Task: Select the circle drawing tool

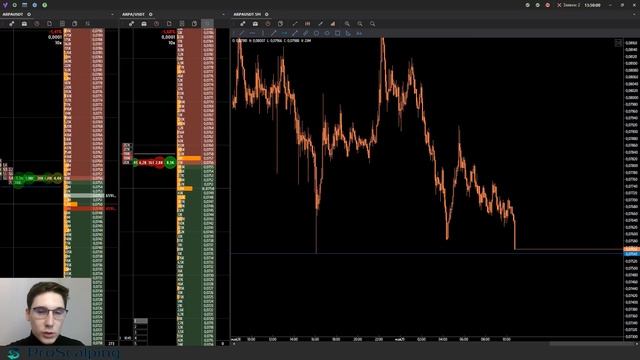Action: point(316,33)
